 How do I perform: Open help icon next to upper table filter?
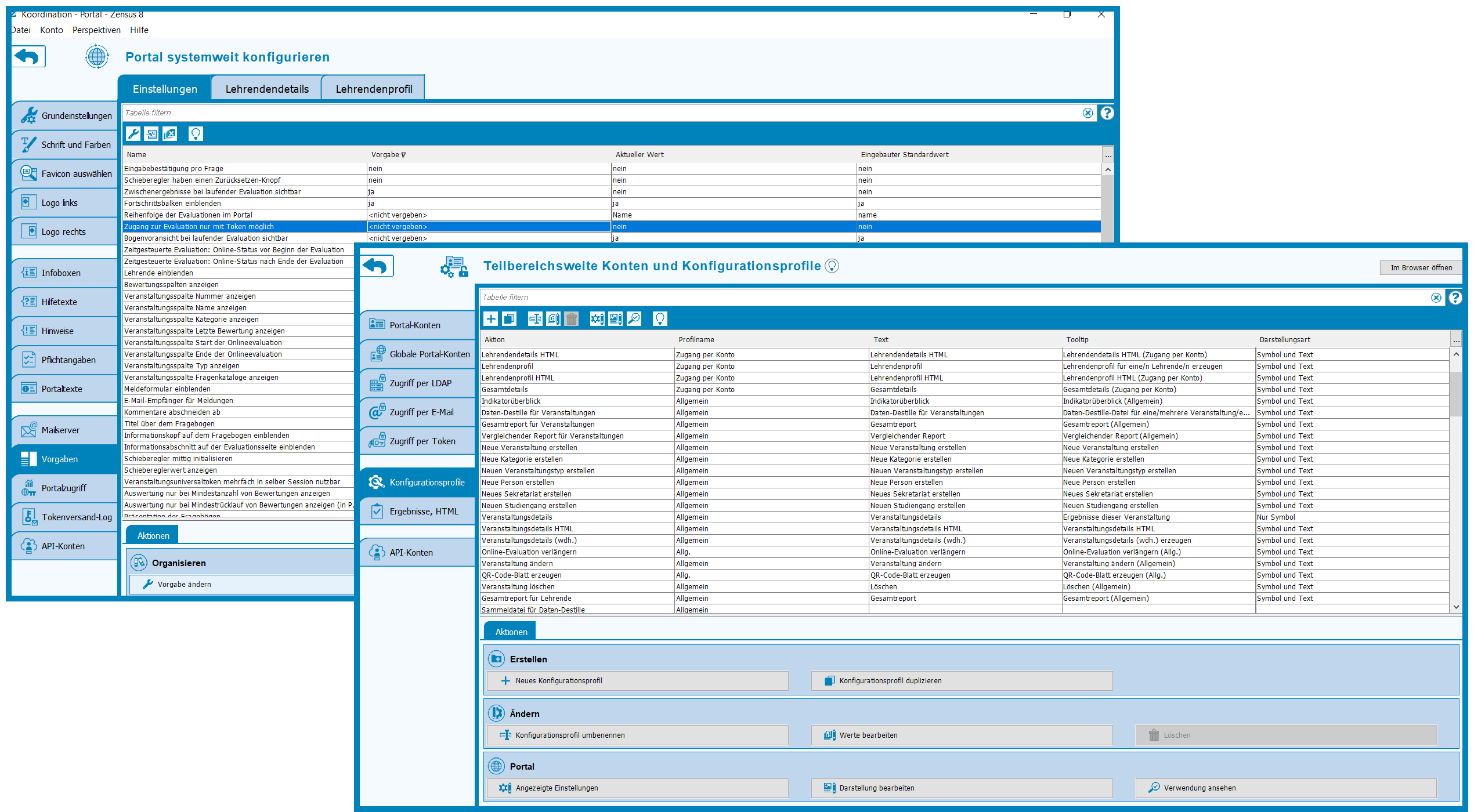click(x=1107, y=113)
